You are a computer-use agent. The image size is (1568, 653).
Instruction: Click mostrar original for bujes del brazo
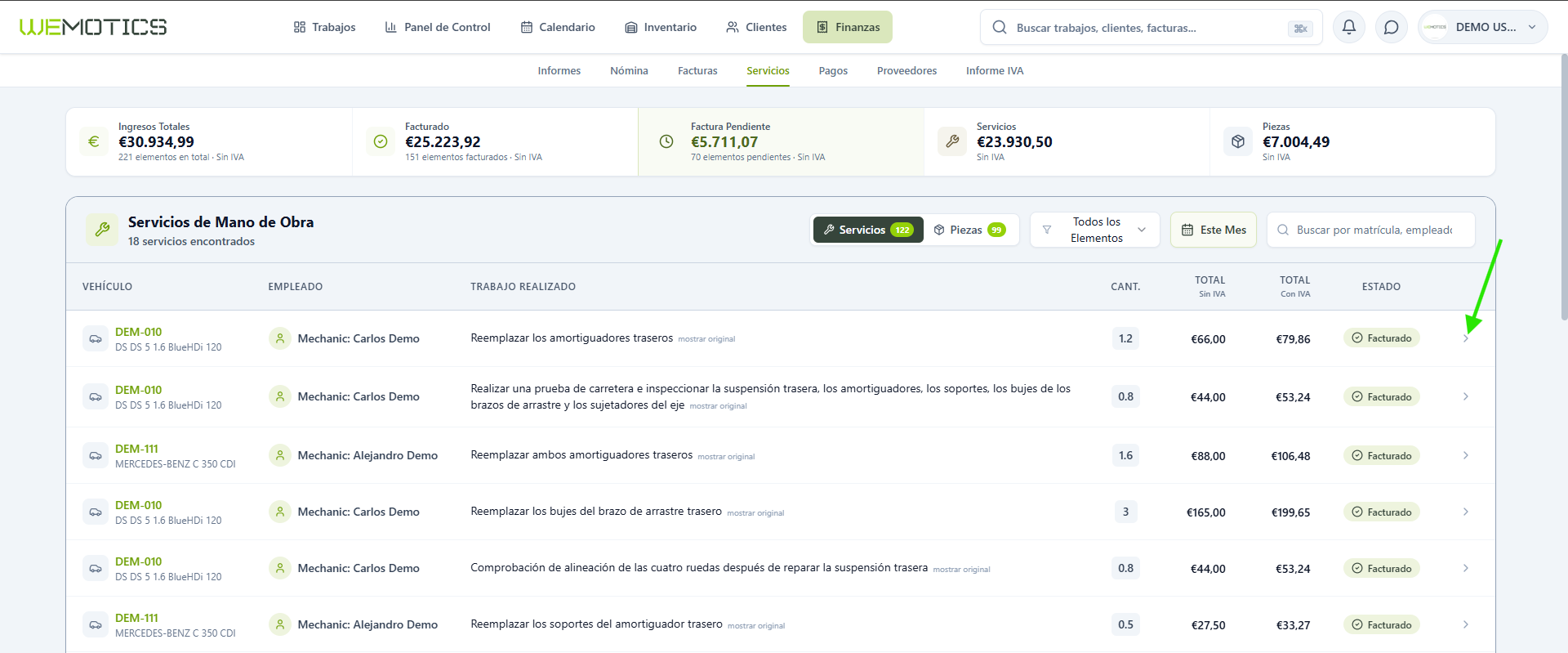tap(755, 513)
